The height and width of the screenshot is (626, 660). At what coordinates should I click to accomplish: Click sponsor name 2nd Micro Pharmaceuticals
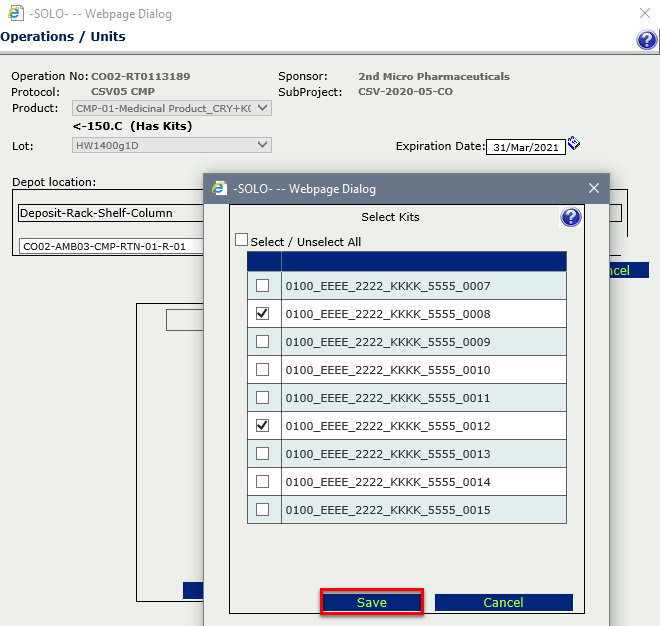434,76
